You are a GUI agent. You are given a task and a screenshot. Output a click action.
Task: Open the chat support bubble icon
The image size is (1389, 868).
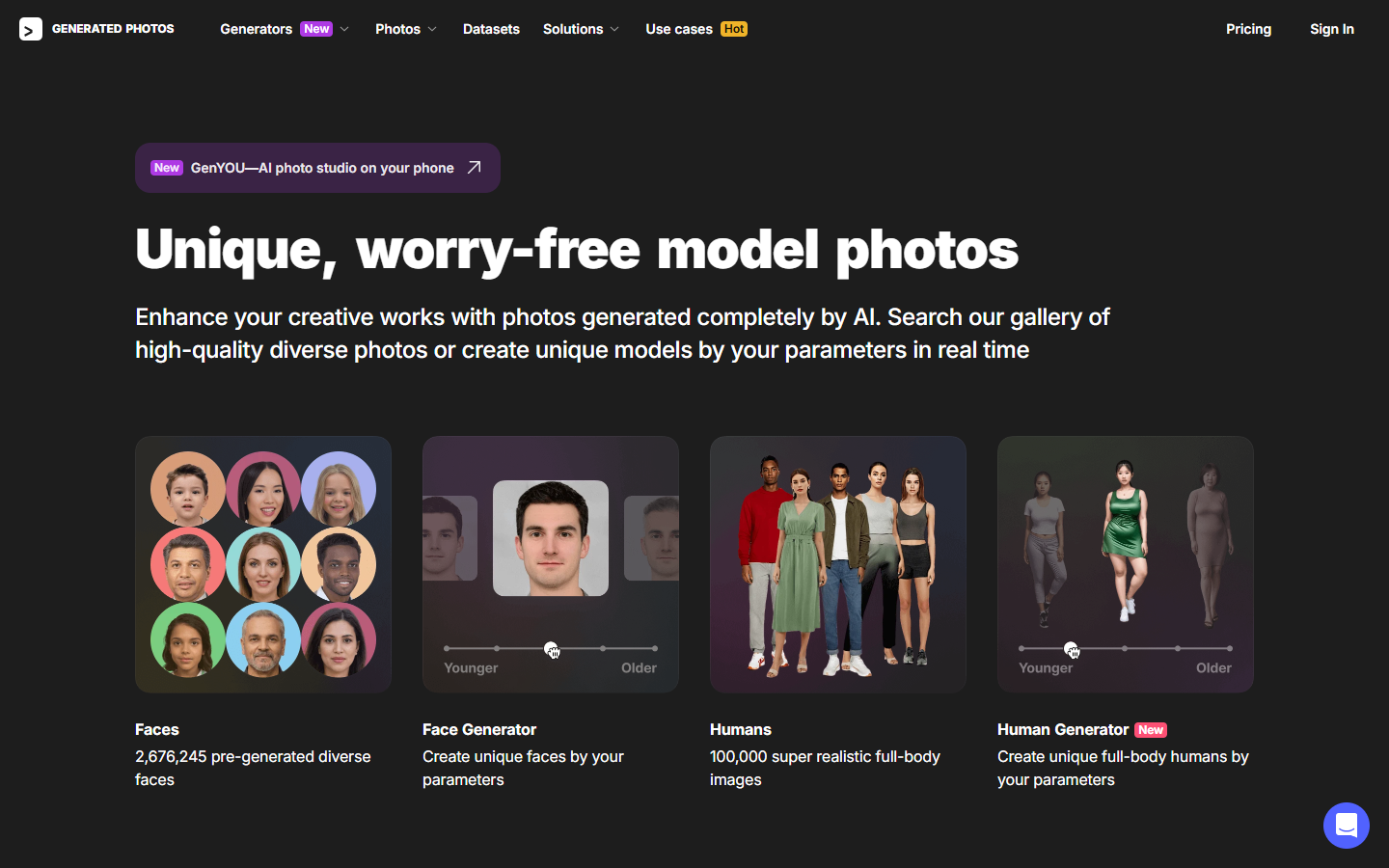click(1347, 826)
